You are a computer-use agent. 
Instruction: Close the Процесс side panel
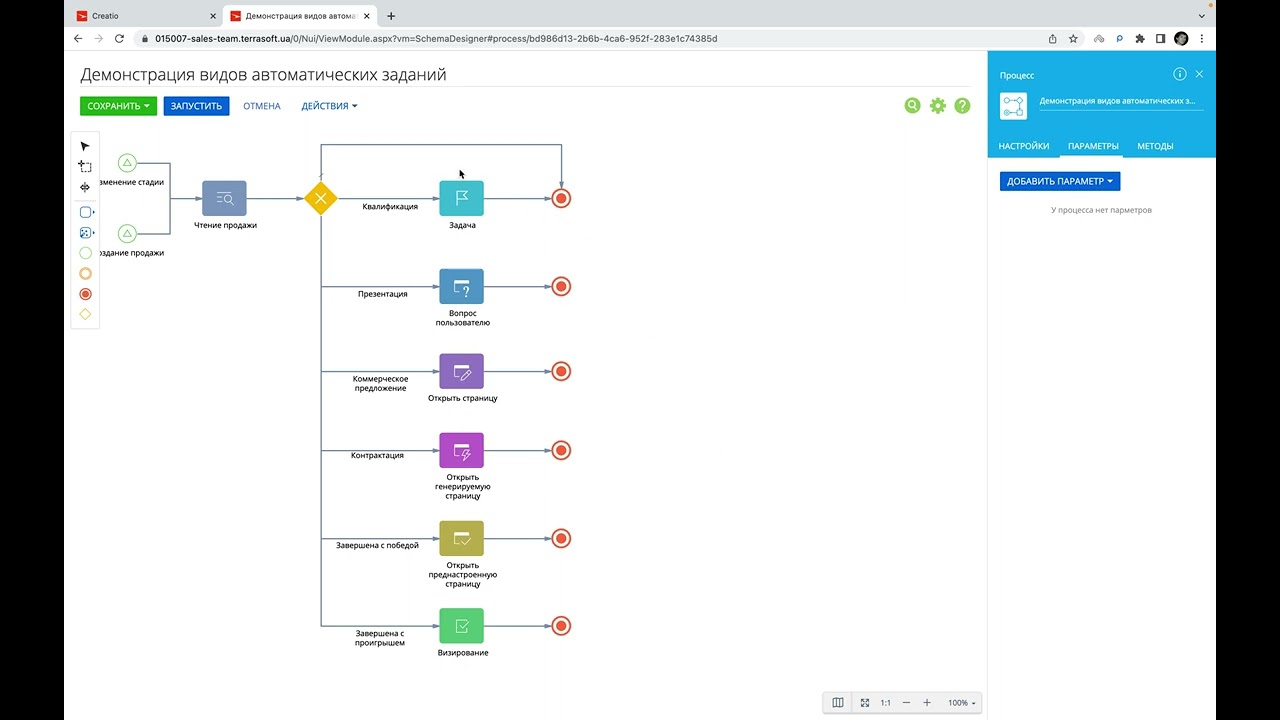point(1200,74)
